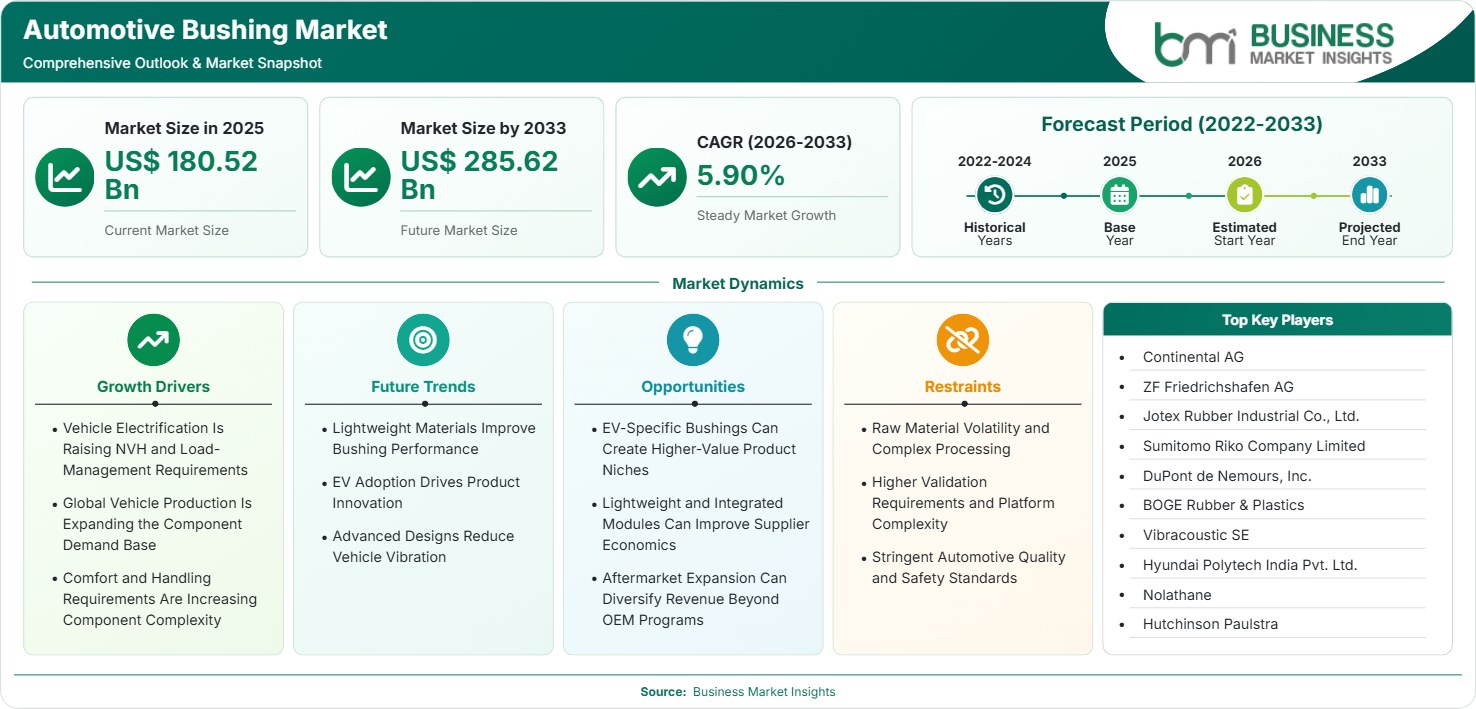
Task: Click the 2022-2024 timeline label
Action: [995, 161]
